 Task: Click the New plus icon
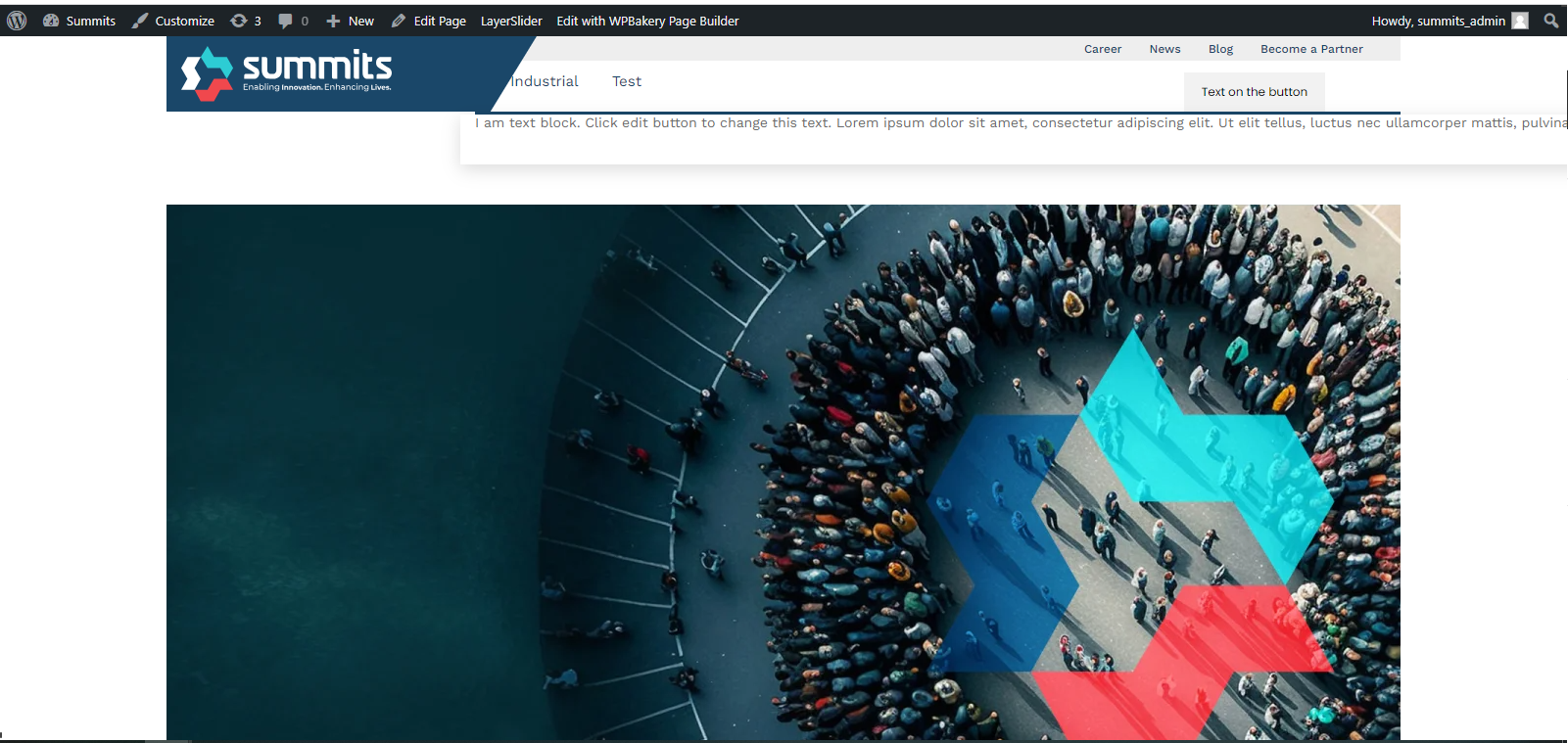point(333,21)
